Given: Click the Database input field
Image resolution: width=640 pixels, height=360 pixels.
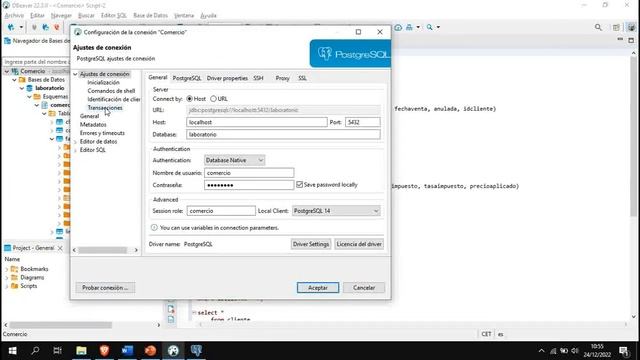Looking at the screenshot, I should point(283,134).
